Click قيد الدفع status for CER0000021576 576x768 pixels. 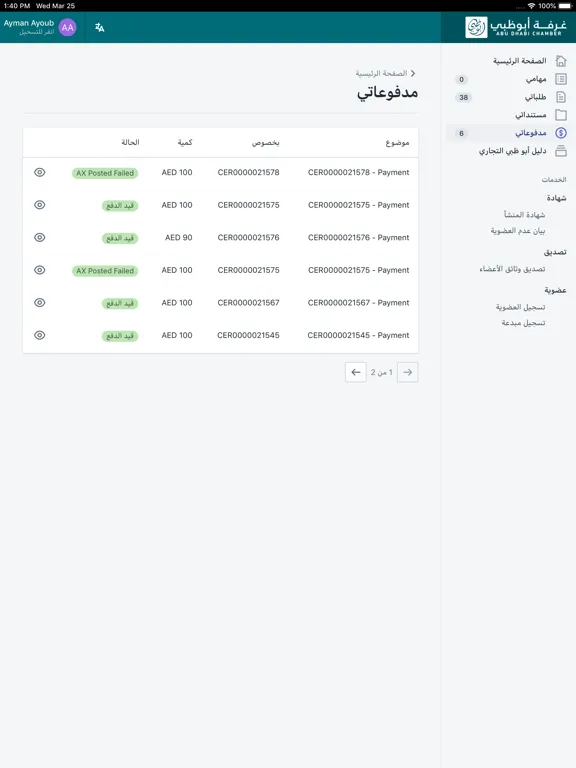pyautogui.click(x=120, y=238)
